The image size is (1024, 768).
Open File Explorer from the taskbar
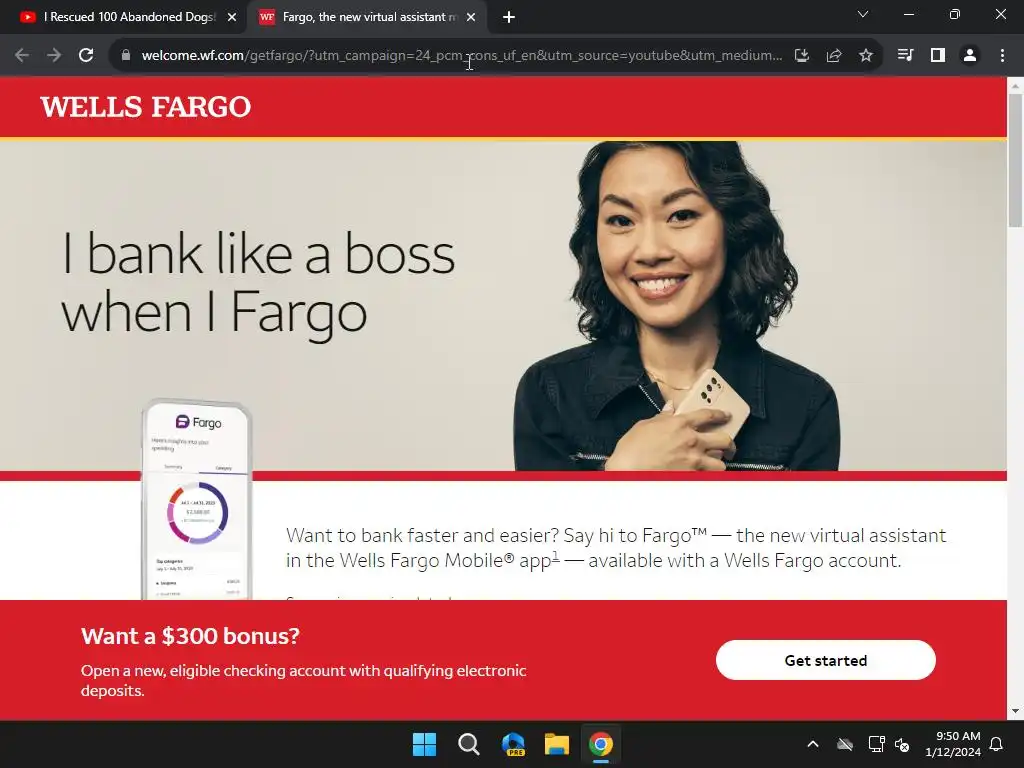click(x=557, y=744)
